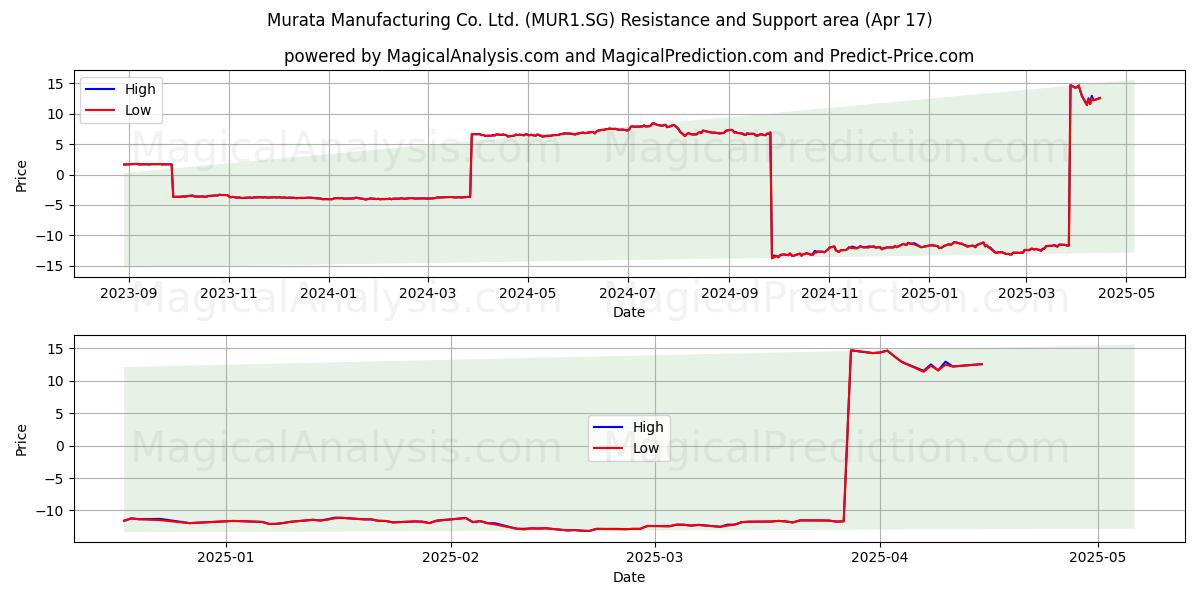Click the 'Price' y-axis label of top chart

22,175
